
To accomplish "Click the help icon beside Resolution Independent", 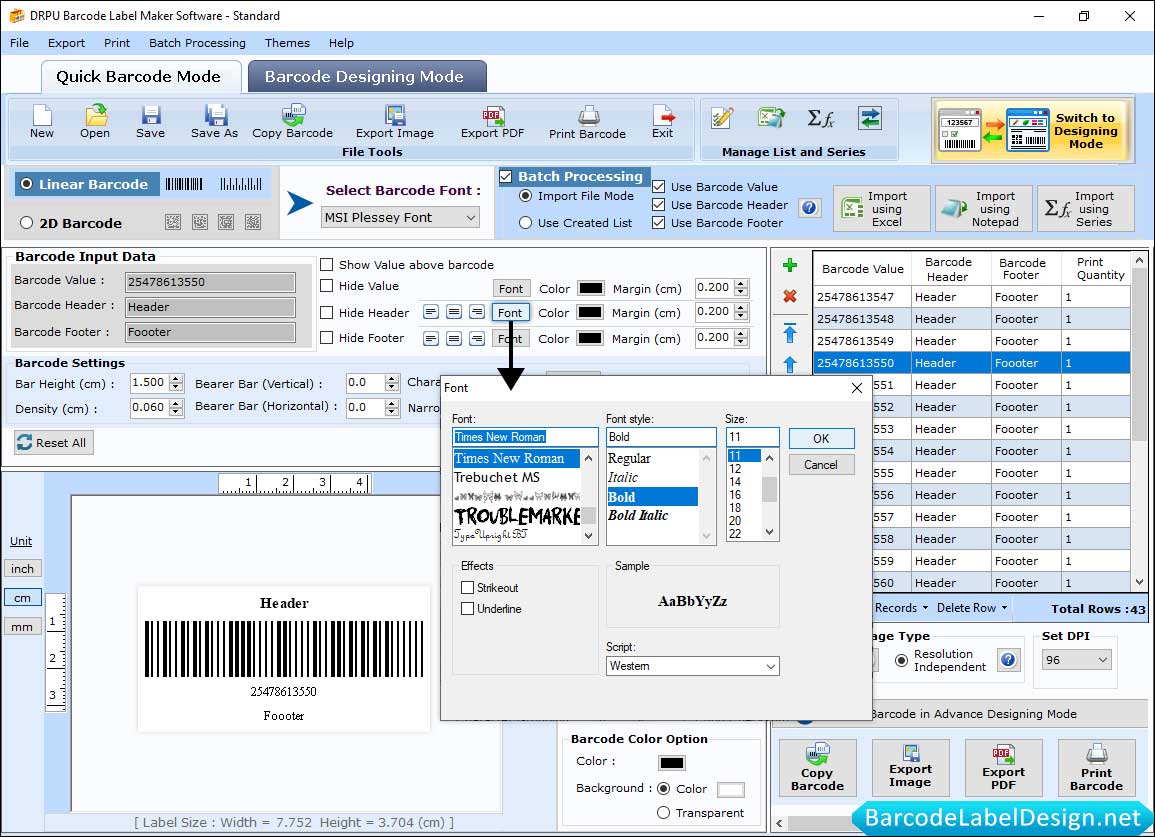I will 1008,659.
